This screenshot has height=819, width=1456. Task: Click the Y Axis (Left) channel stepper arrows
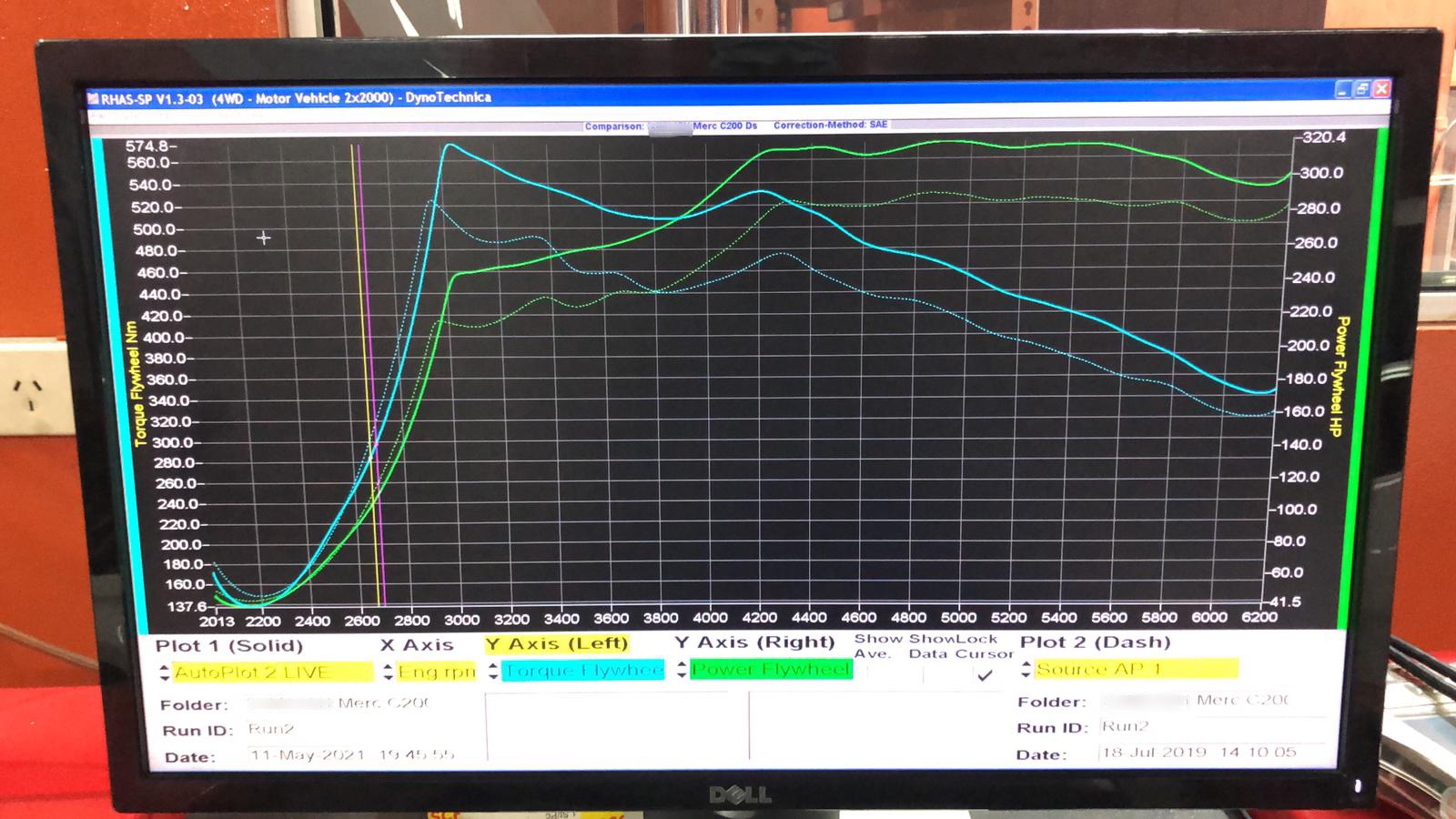tap(493, 671)
